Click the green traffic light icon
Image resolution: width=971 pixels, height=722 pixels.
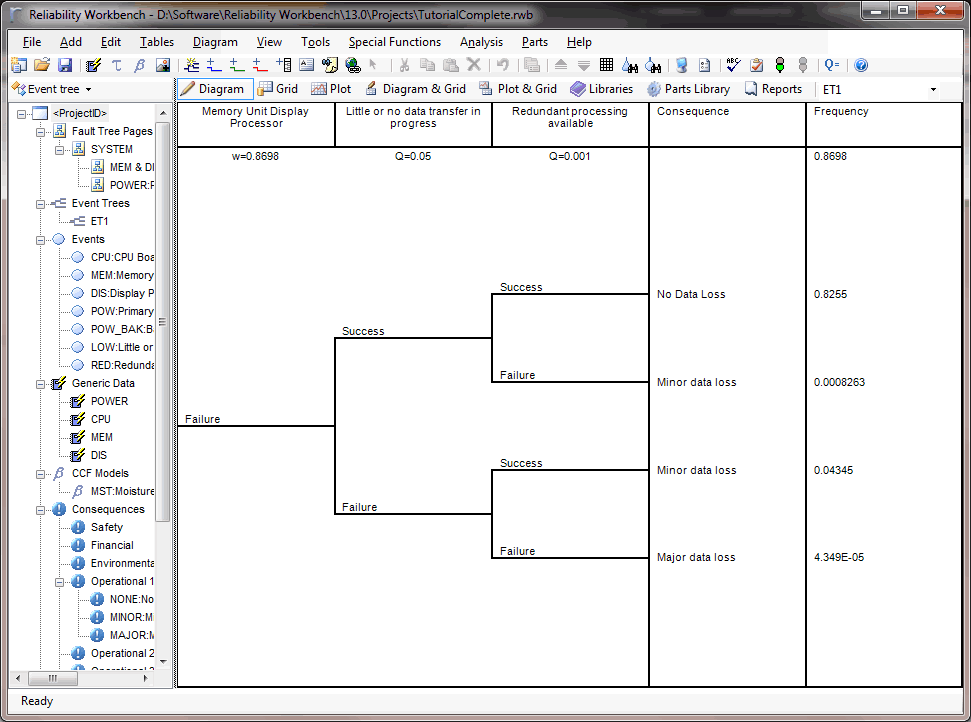click(781, 65)
